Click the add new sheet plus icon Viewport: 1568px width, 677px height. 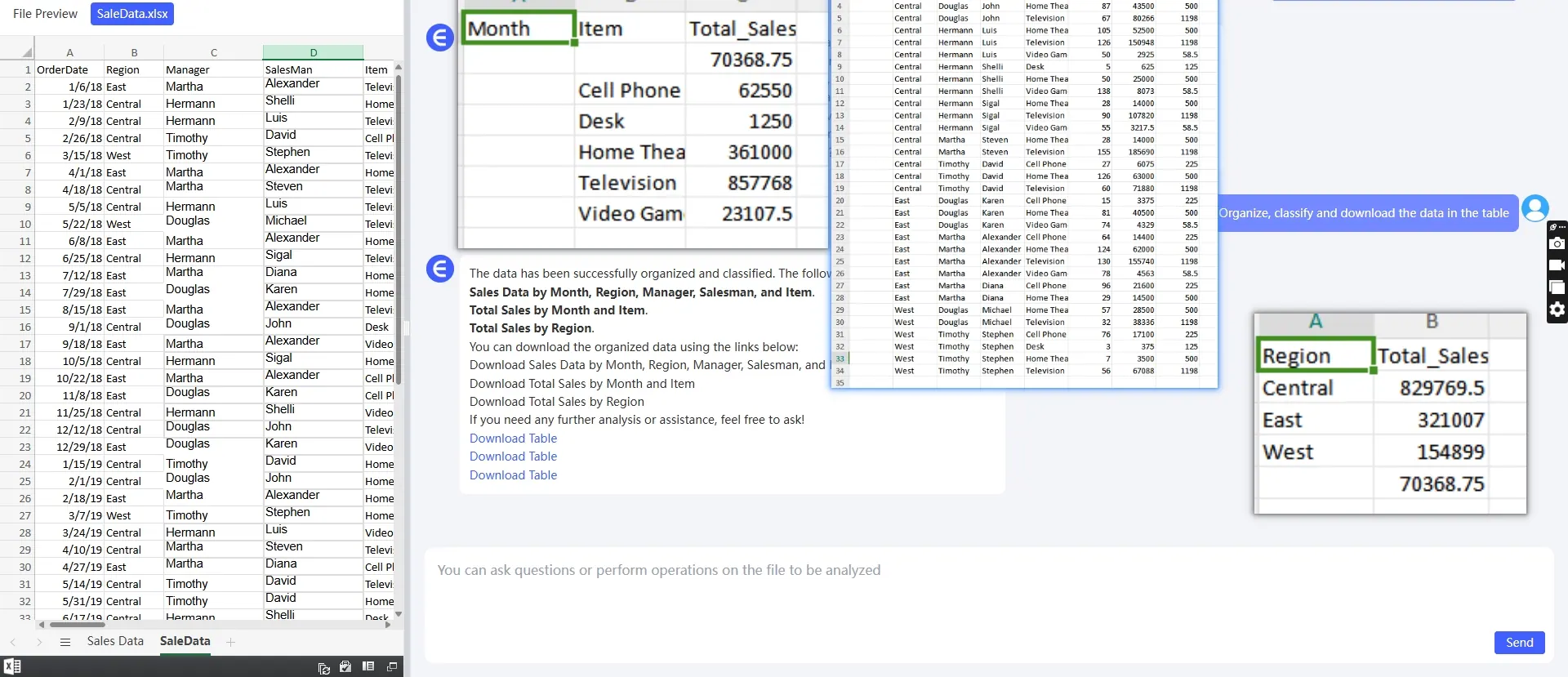230,642
